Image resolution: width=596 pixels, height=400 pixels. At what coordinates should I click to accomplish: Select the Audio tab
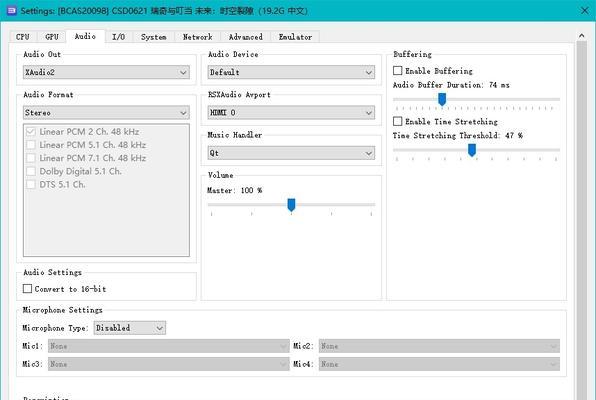point(85,36)
